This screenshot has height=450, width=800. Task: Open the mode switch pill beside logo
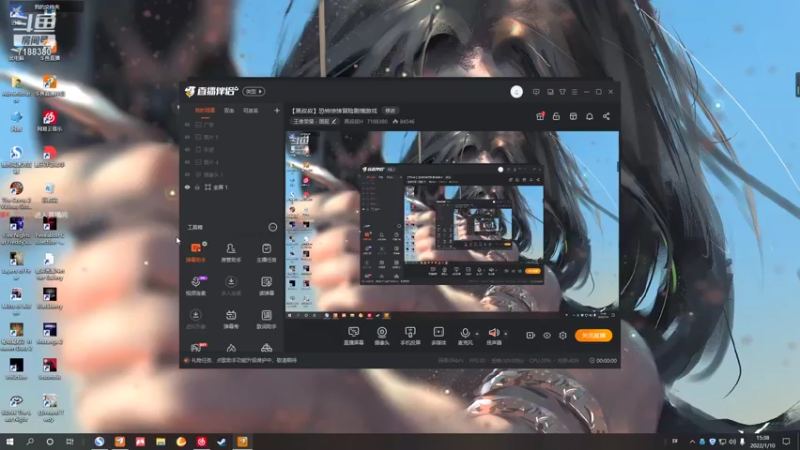click(254, 92)
